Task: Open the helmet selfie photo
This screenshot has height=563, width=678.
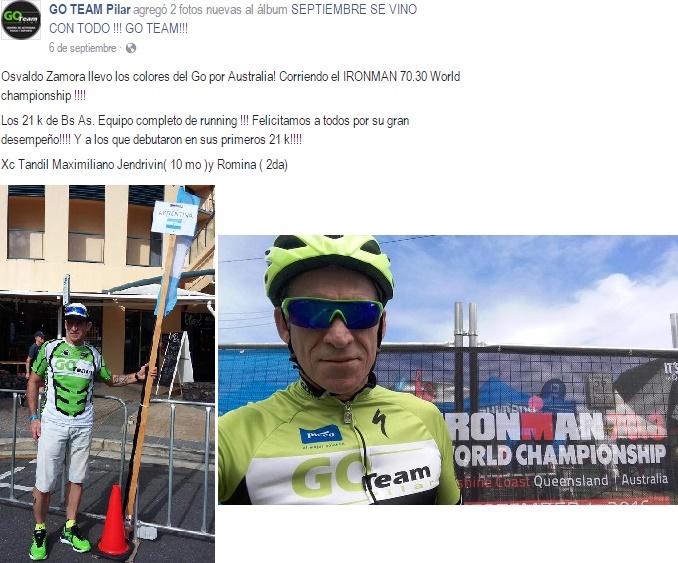Action: point(448,370)
